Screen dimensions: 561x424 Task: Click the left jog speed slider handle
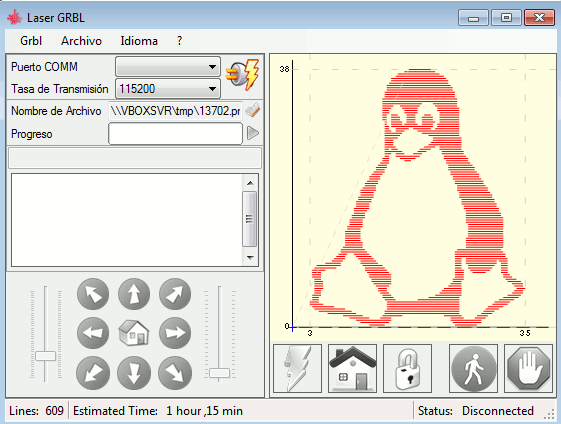[x=45, y=356]
